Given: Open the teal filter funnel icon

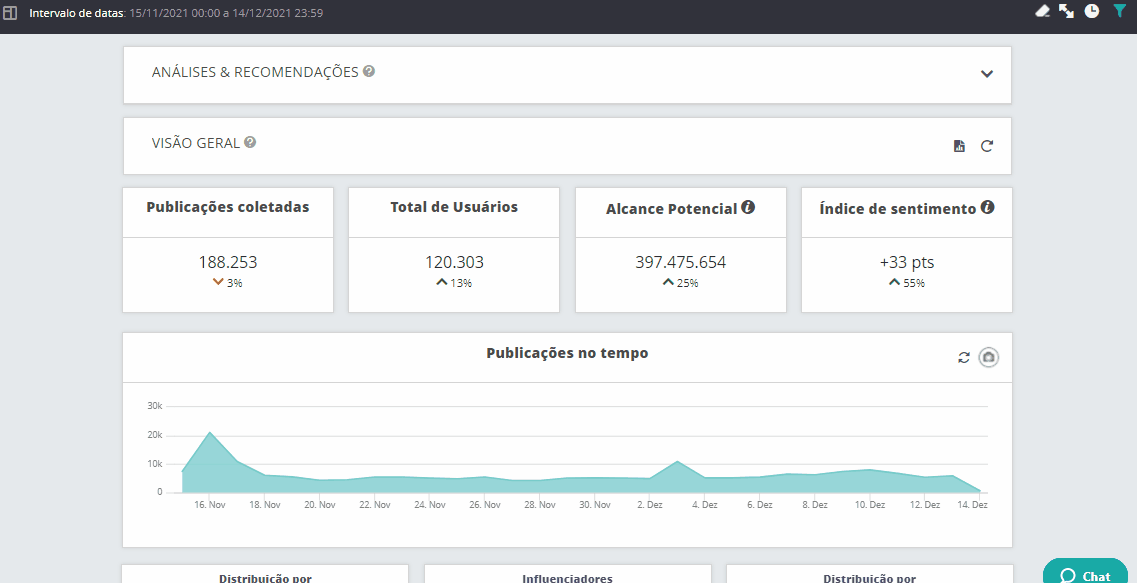Looking at the screenshot, I should [x=1120, y=11].
